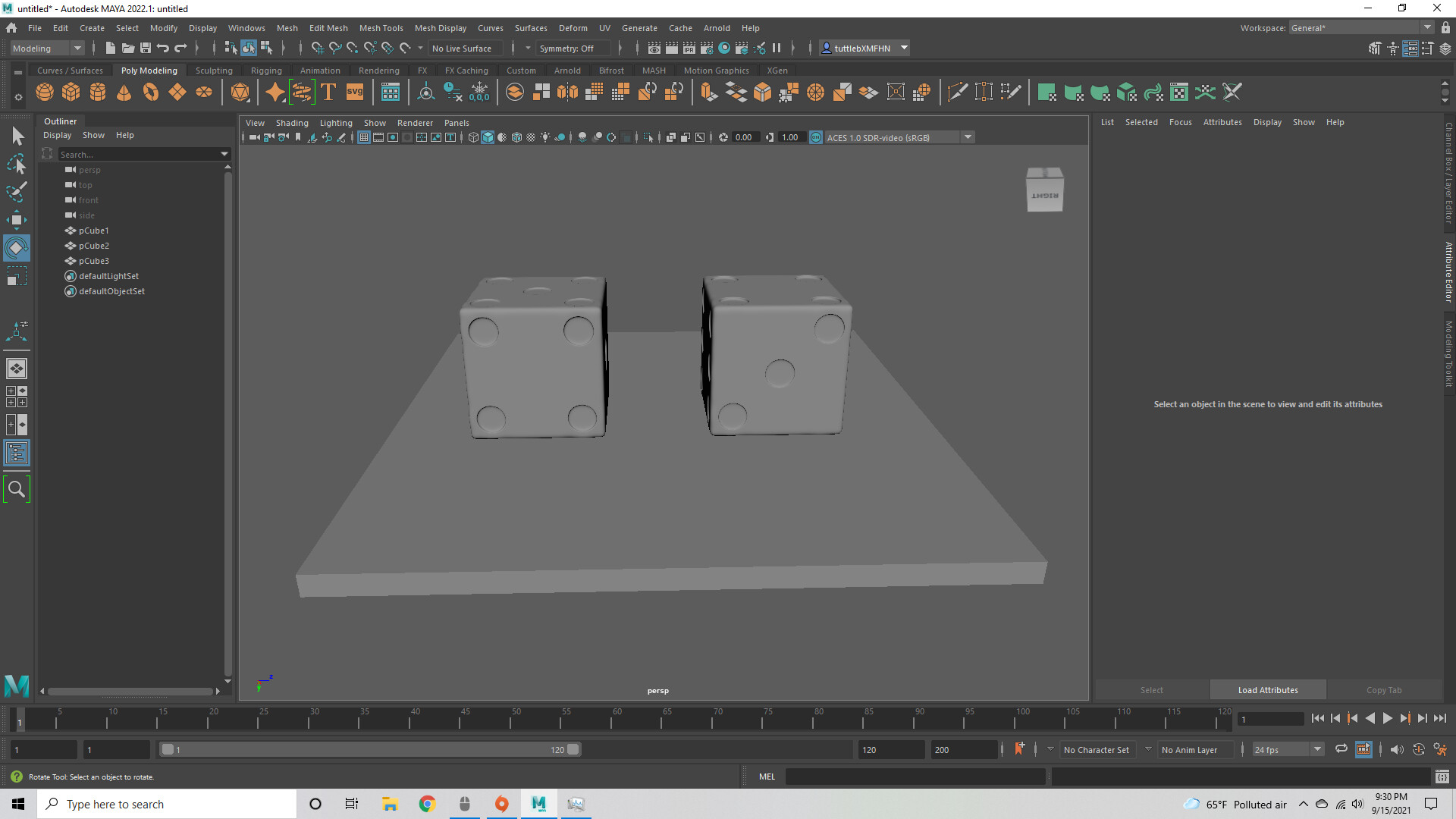Select pCube2 in the Outliner
Image resolution: width=1456 pixels, height=819 pixels.
pyautogui.click(x=94, y=246)
